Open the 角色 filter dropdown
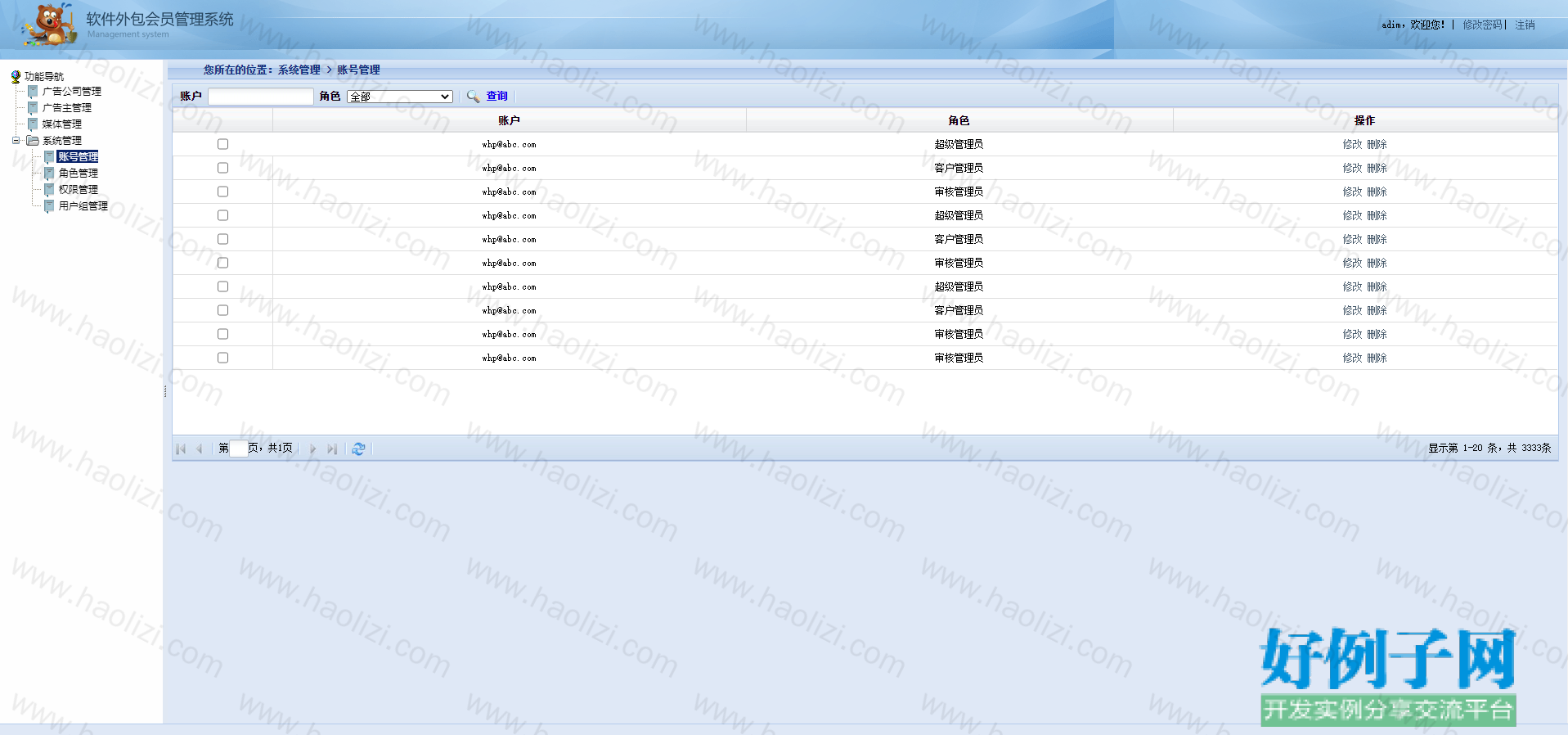 point(400,97)
